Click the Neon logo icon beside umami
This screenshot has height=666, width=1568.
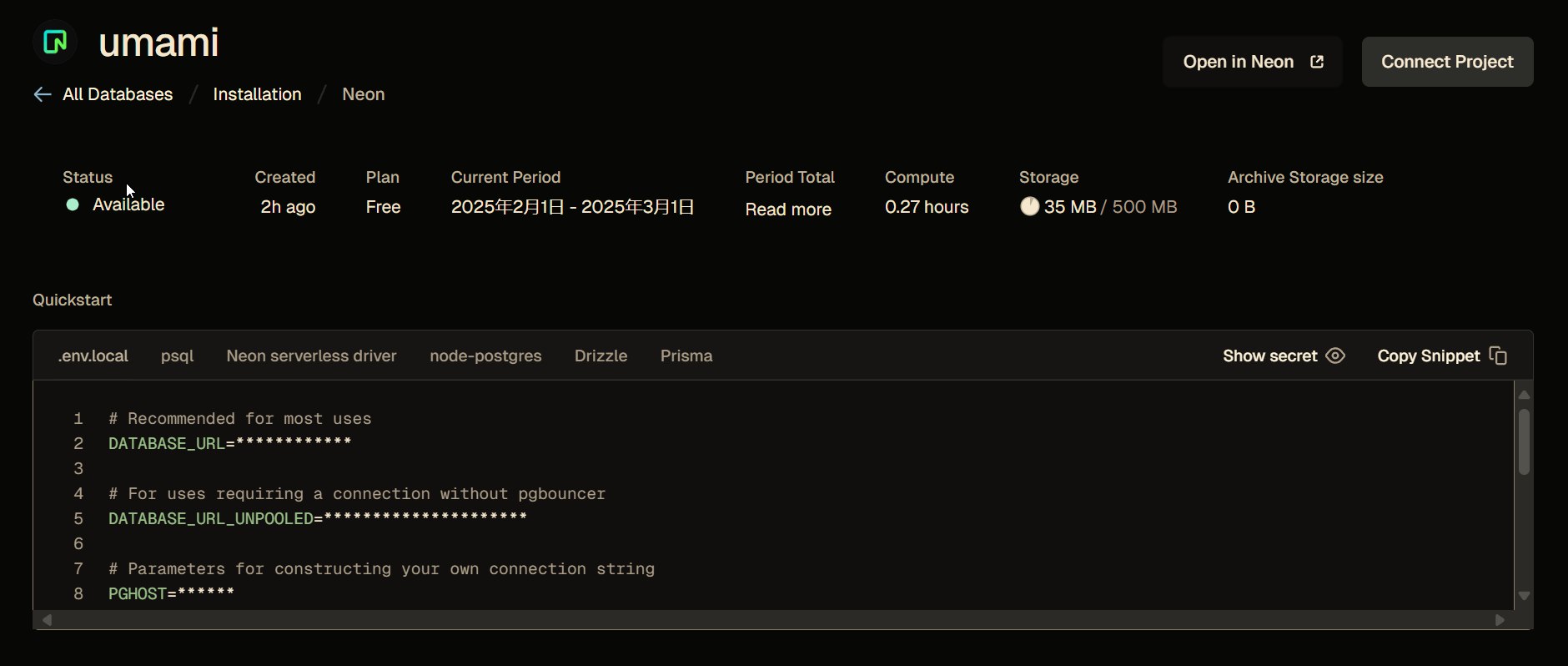point(55,42)
